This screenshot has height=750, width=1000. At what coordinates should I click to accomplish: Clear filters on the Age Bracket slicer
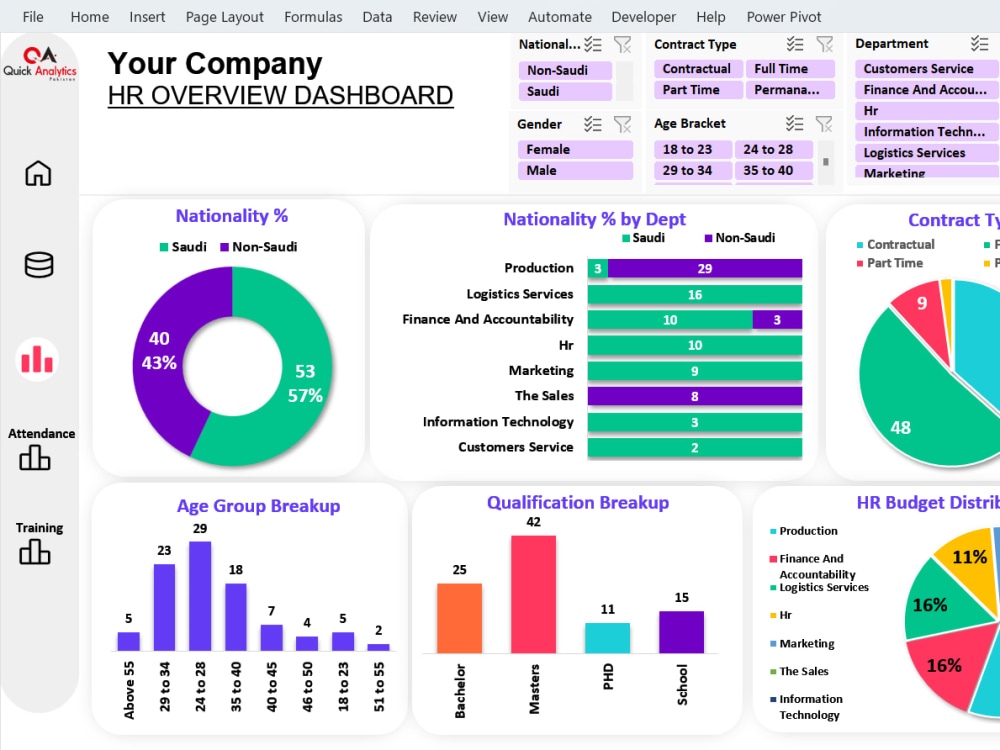[x=825, y=124]
